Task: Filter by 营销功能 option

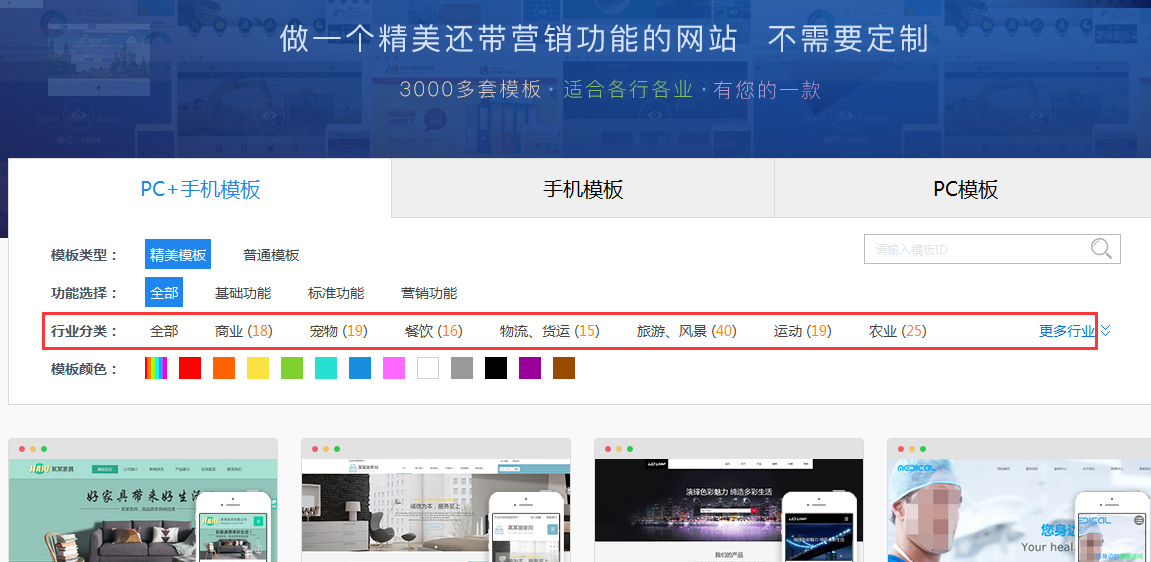Action: [x=429, y=293]
